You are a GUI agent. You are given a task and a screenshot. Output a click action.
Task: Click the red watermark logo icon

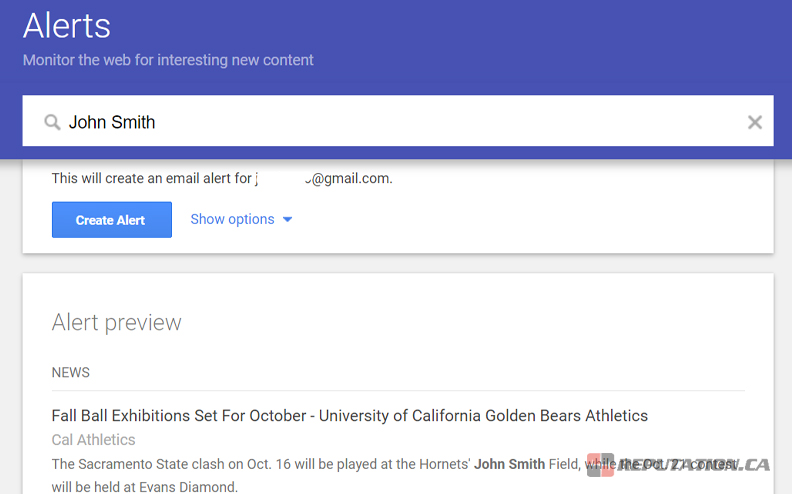click(600, 465)
